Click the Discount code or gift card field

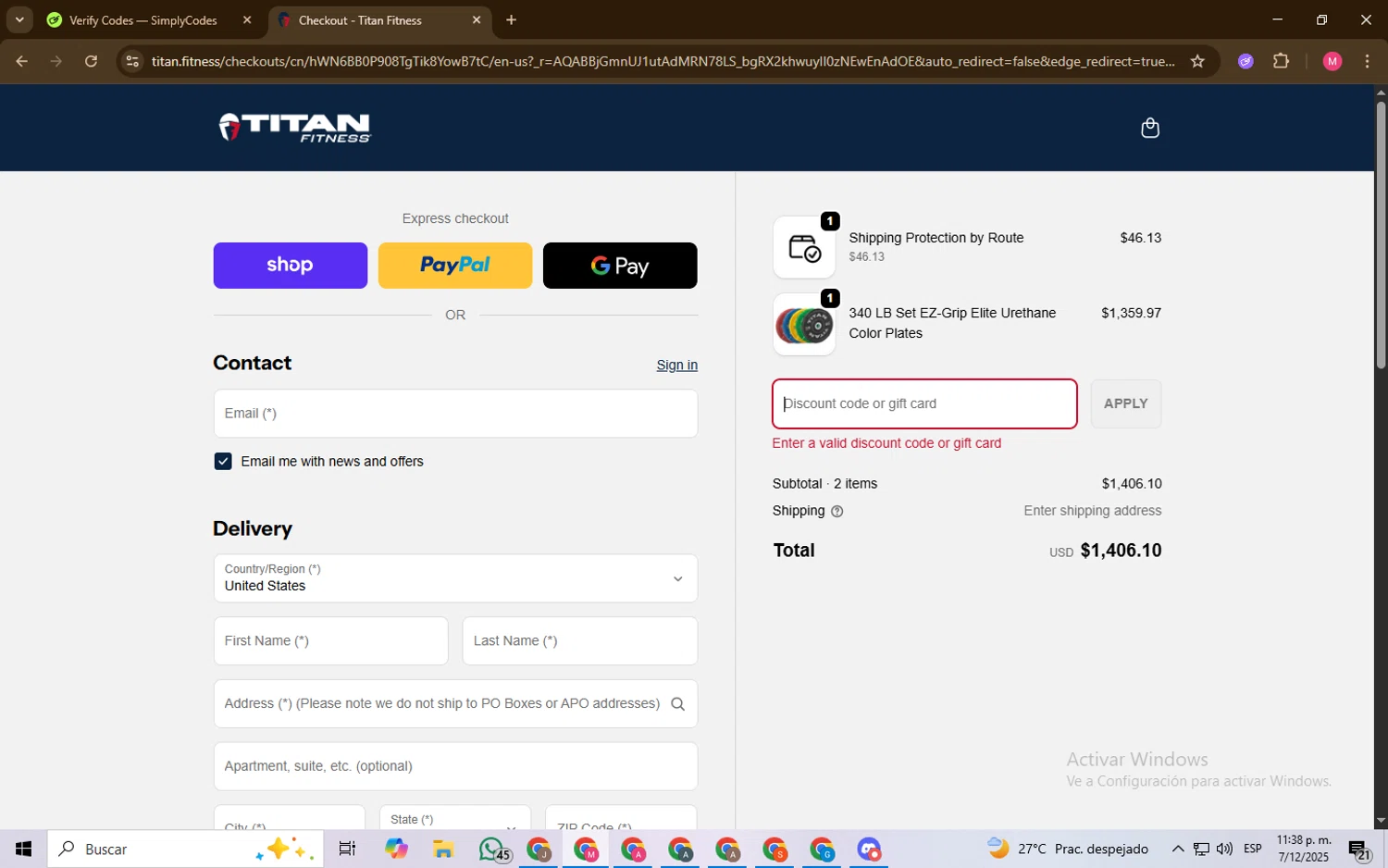925,404
